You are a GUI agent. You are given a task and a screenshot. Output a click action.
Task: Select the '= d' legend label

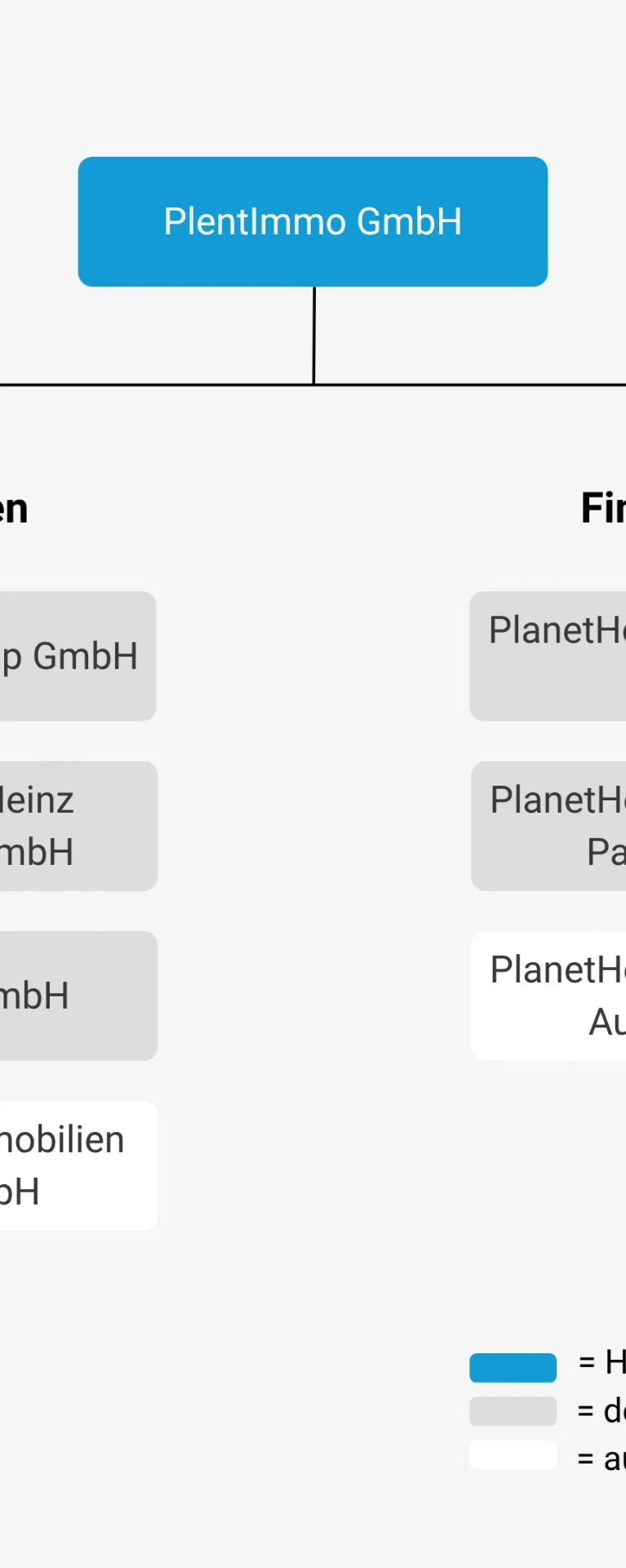click(x=602, y=1410)
